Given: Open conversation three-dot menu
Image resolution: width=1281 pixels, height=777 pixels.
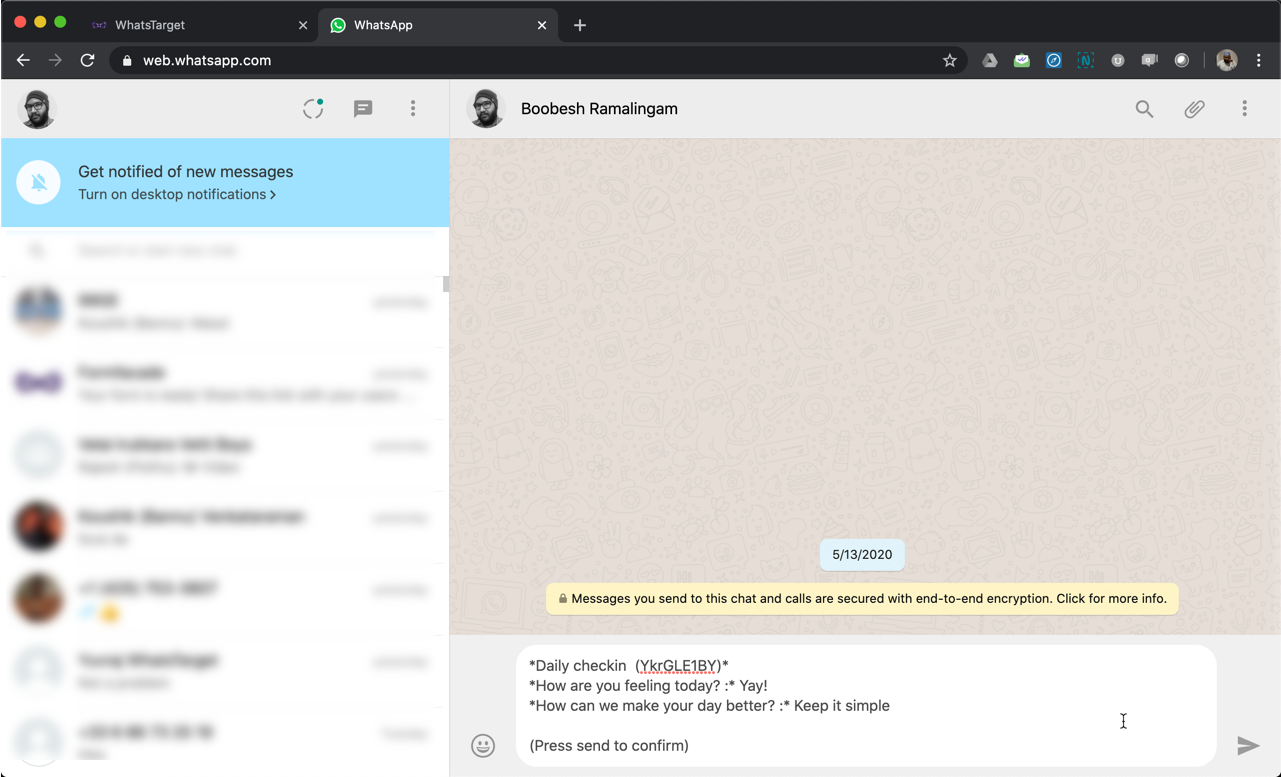Looking at the screenshot, I should pos(1244,109).
